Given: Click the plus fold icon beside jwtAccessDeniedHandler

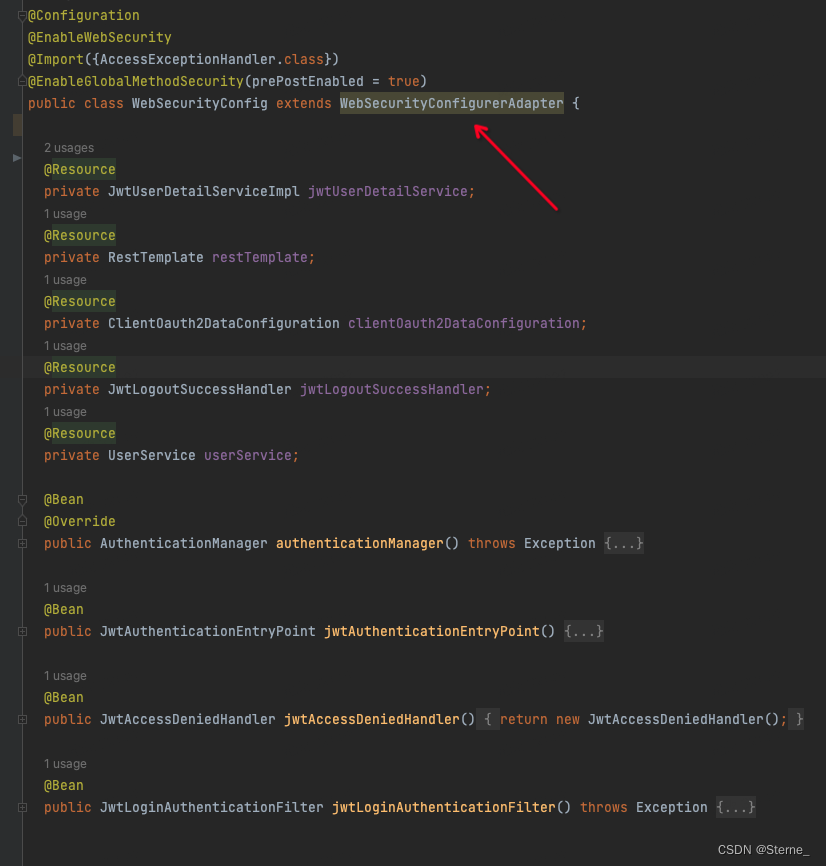Looking at the screenshot, I should 22,719.
